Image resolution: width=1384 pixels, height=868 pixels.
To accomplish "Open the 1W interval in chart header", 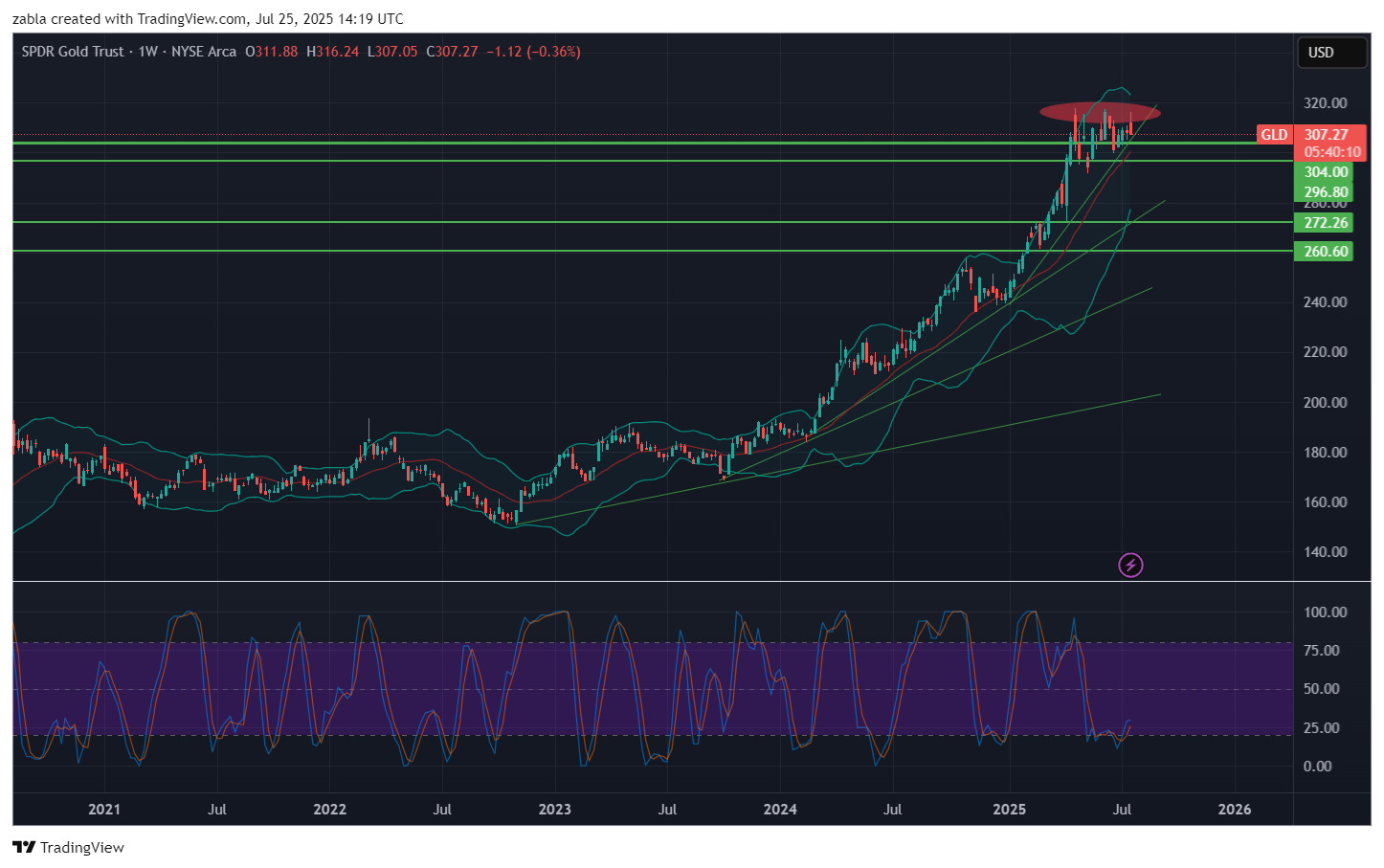I will click(147, 52).
